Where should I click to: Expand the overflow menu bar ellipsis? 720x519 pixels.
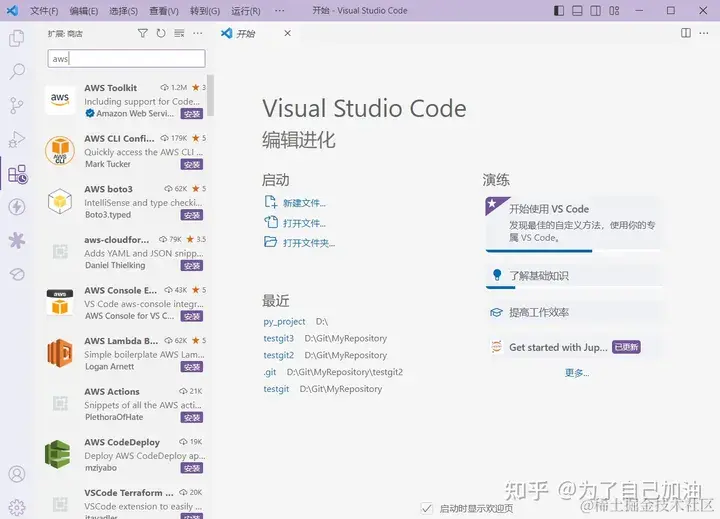tap(279, 11)
